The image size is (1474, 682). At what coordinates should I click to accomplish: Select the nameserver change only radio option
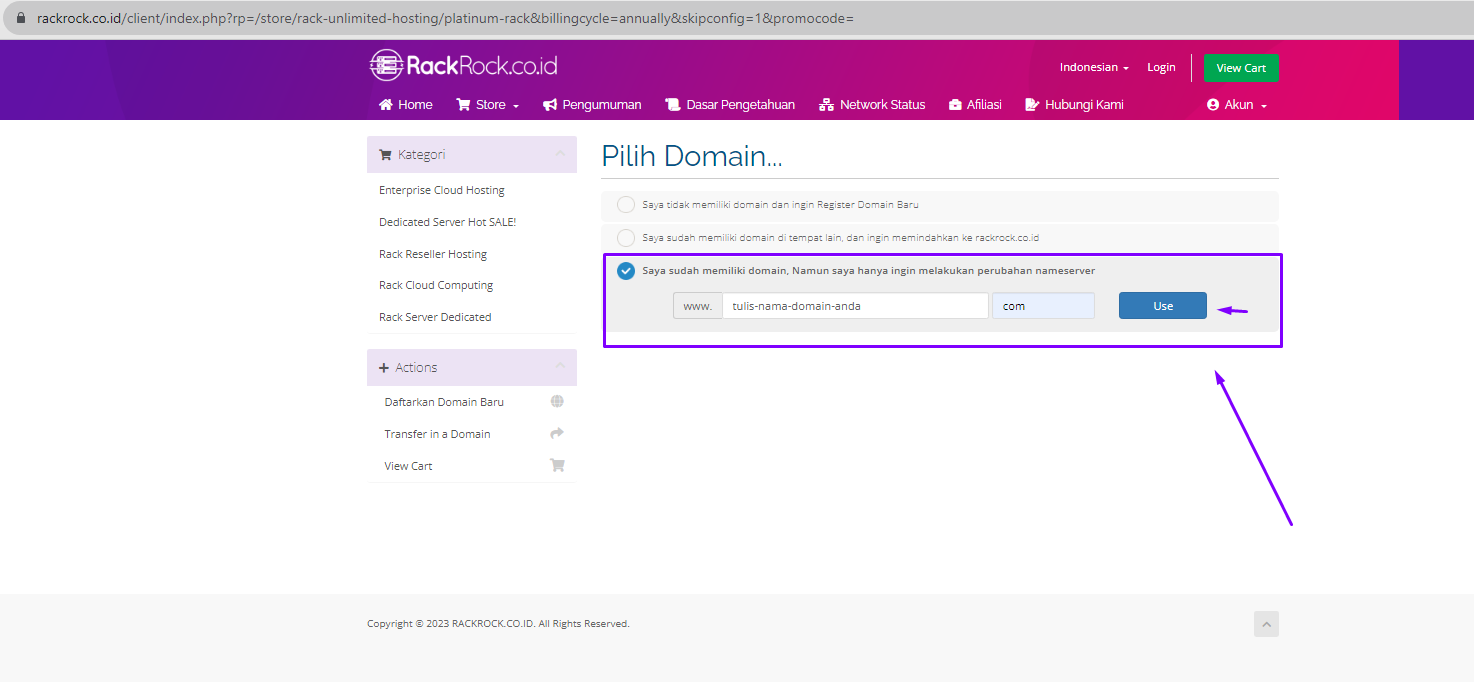[x=626, y=271]
